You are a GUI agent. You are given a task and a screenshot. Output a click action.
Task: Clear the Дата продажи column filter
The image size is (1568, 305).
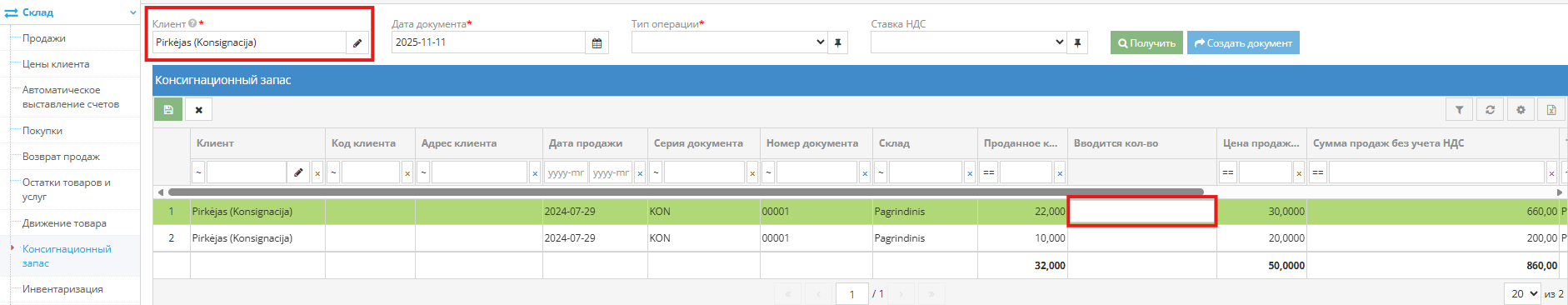640,173
